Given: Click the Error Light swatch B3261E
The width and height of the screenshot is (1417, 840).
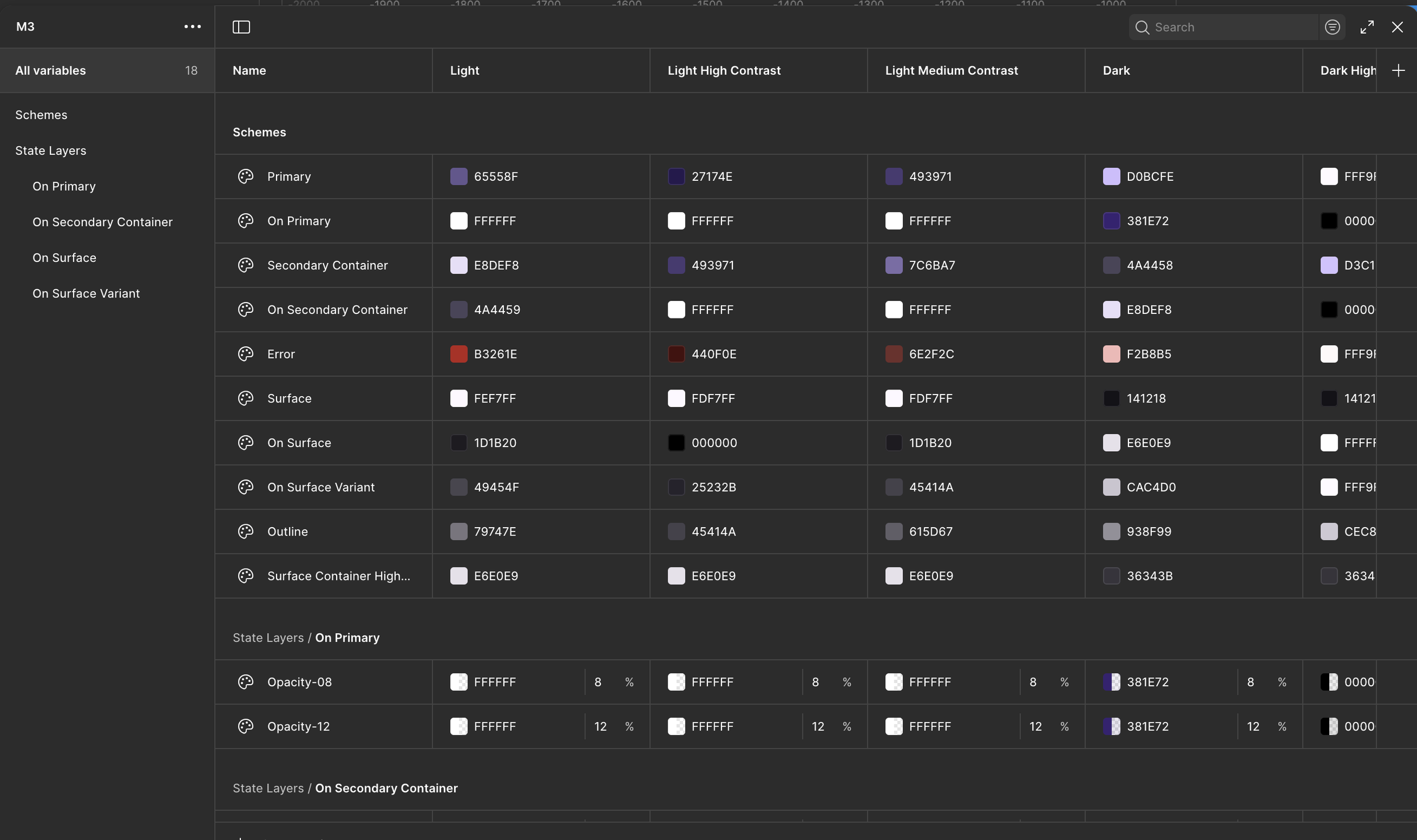Looking at the screenshot, I should 459,354.
